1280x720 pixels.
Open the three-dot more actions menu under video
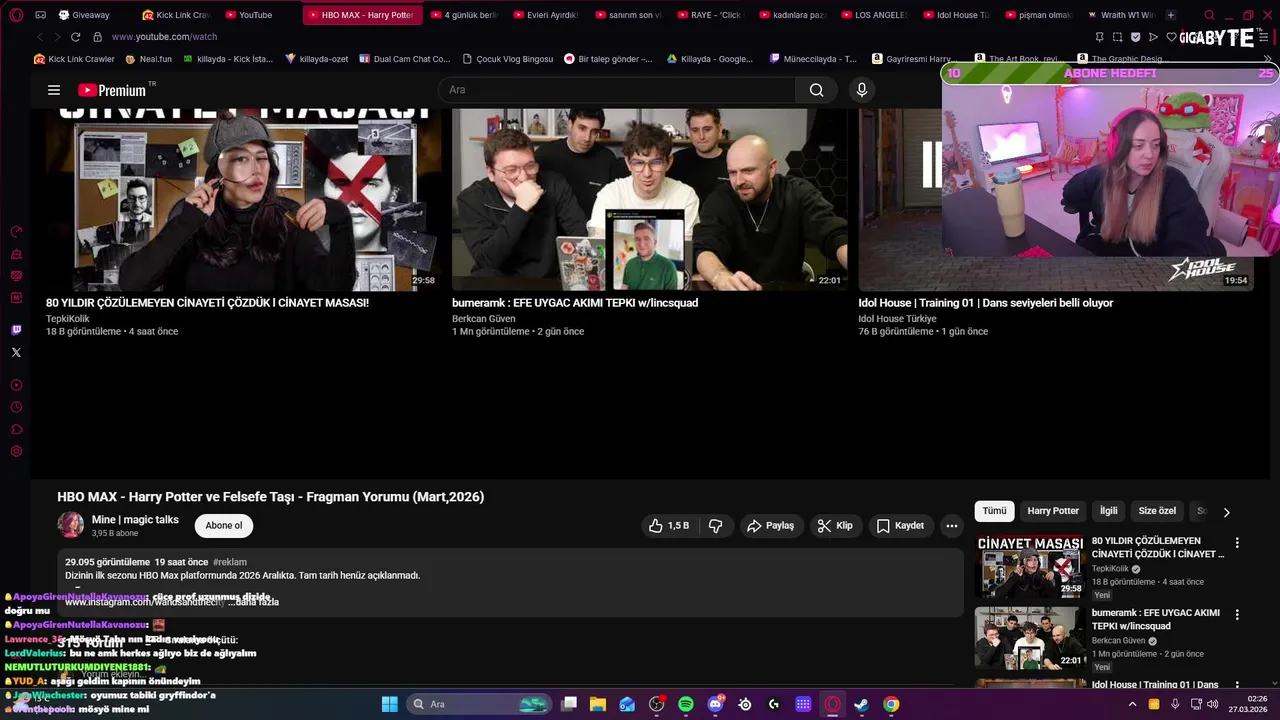(952, 525)
